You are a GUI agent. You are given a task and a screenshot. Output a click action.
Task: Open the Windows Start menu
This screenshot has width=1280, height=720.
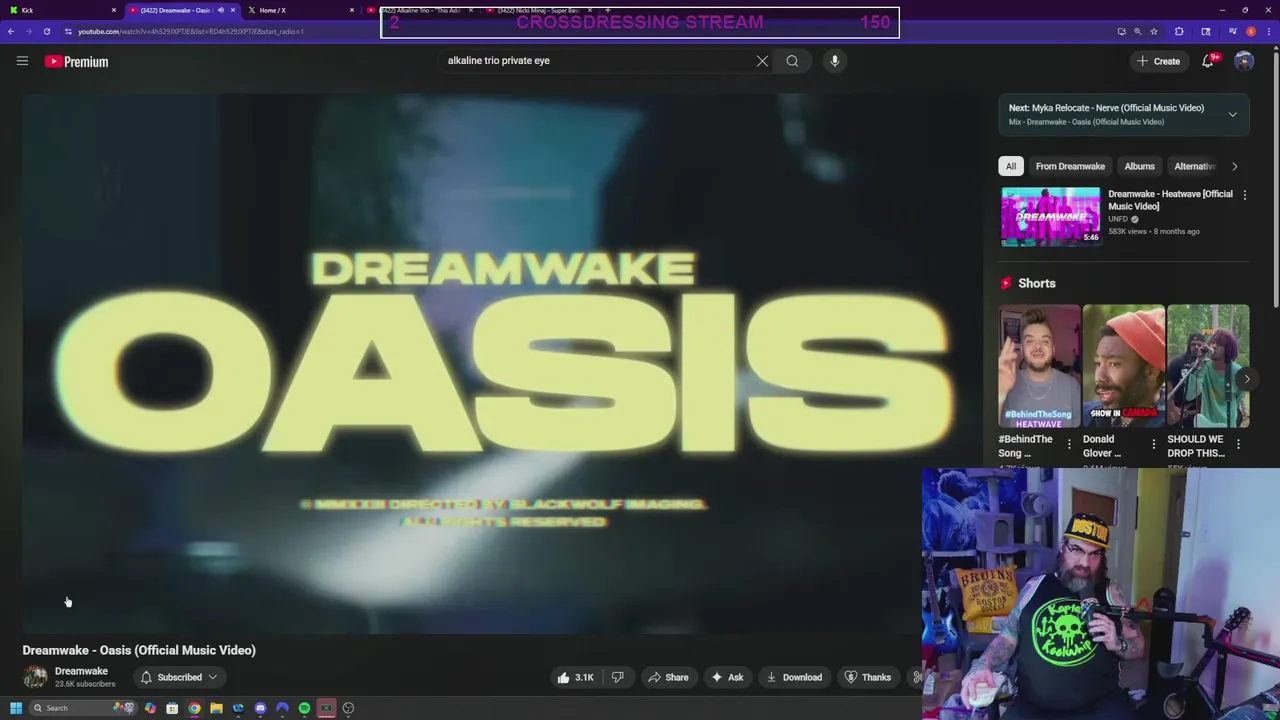(16, 708)
